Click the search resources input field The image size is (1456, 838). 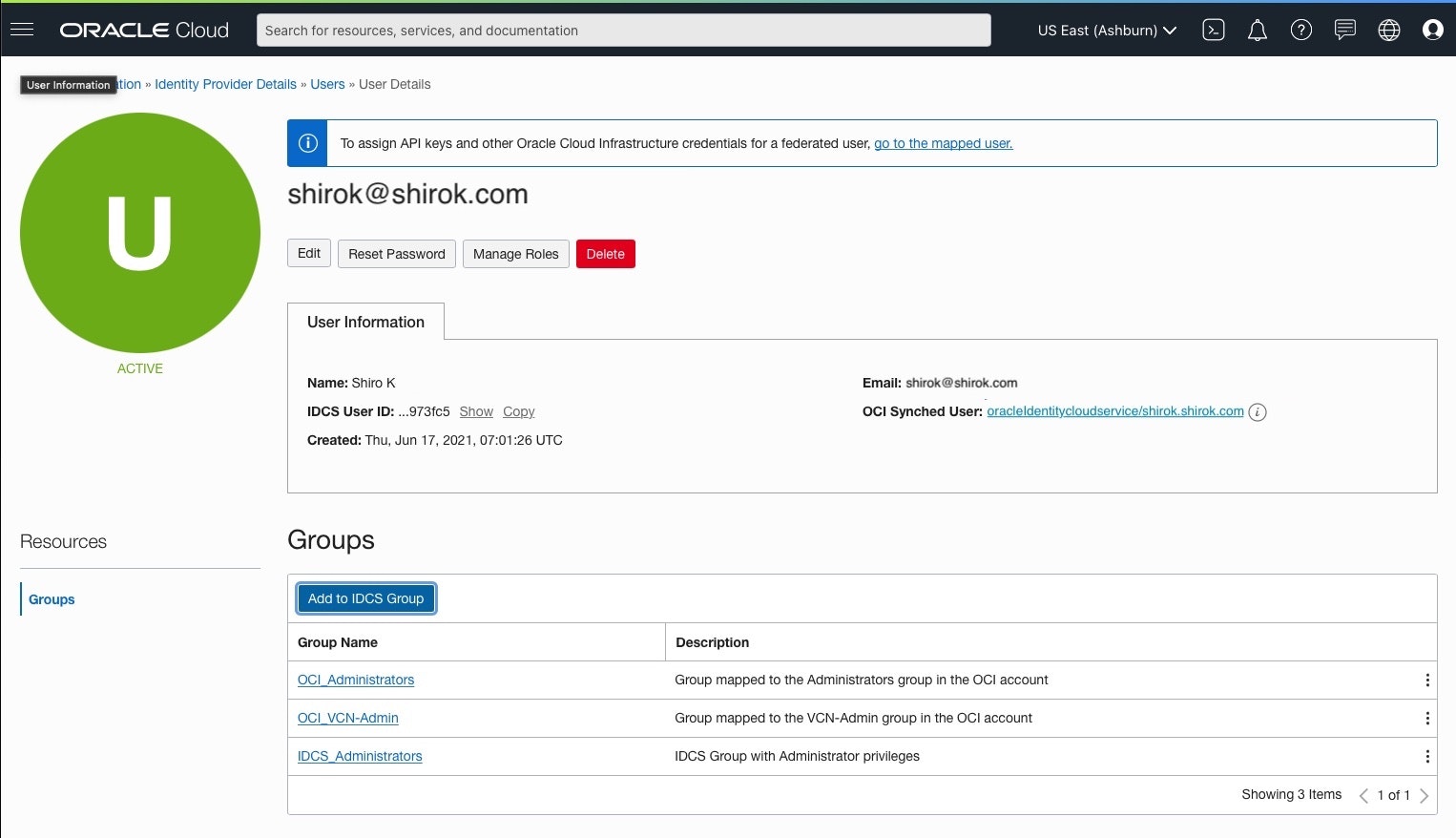pos(623,30)
